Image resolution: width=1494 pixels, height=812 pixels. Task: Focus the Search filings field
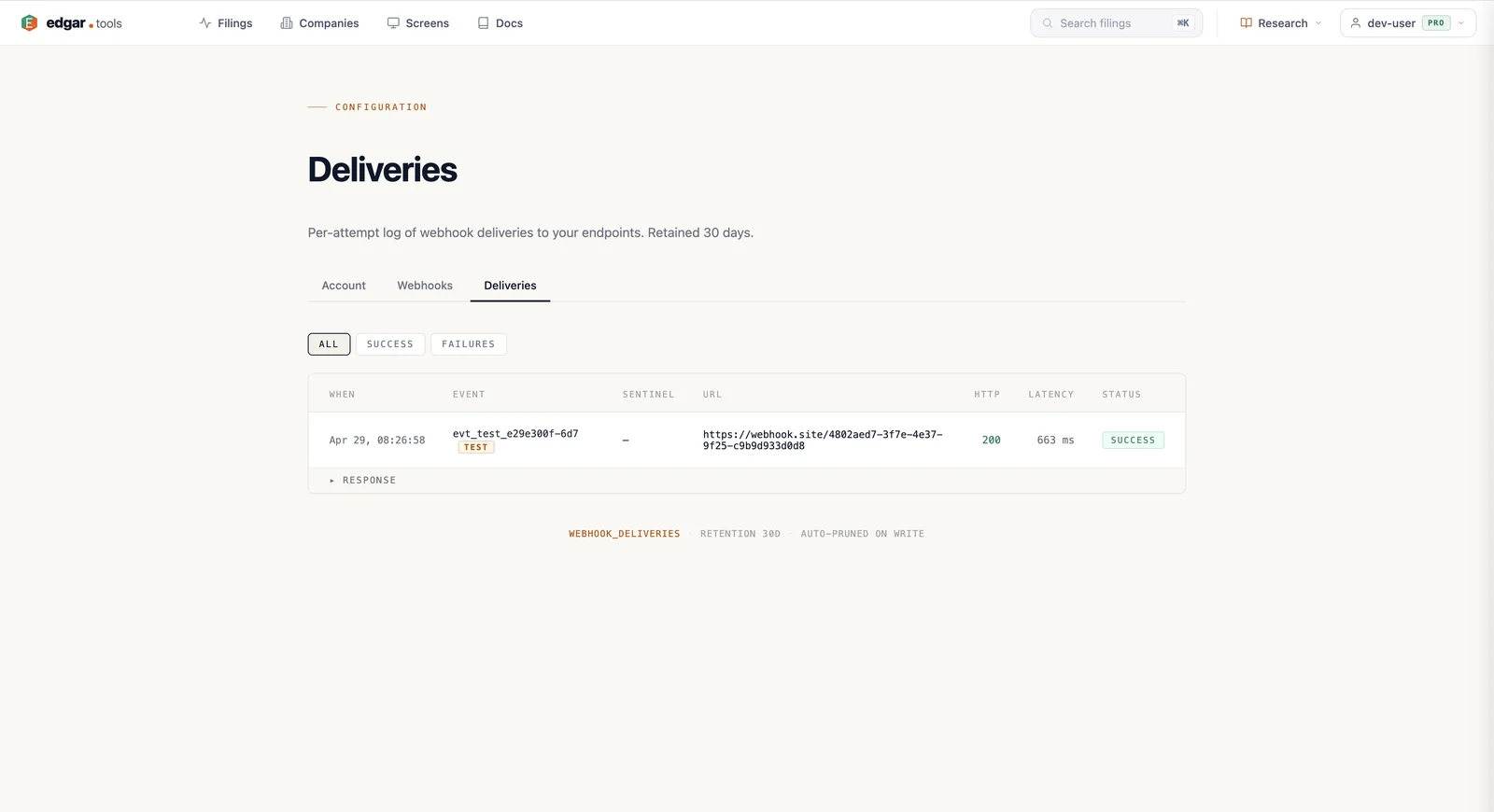tap(1116, 23)
